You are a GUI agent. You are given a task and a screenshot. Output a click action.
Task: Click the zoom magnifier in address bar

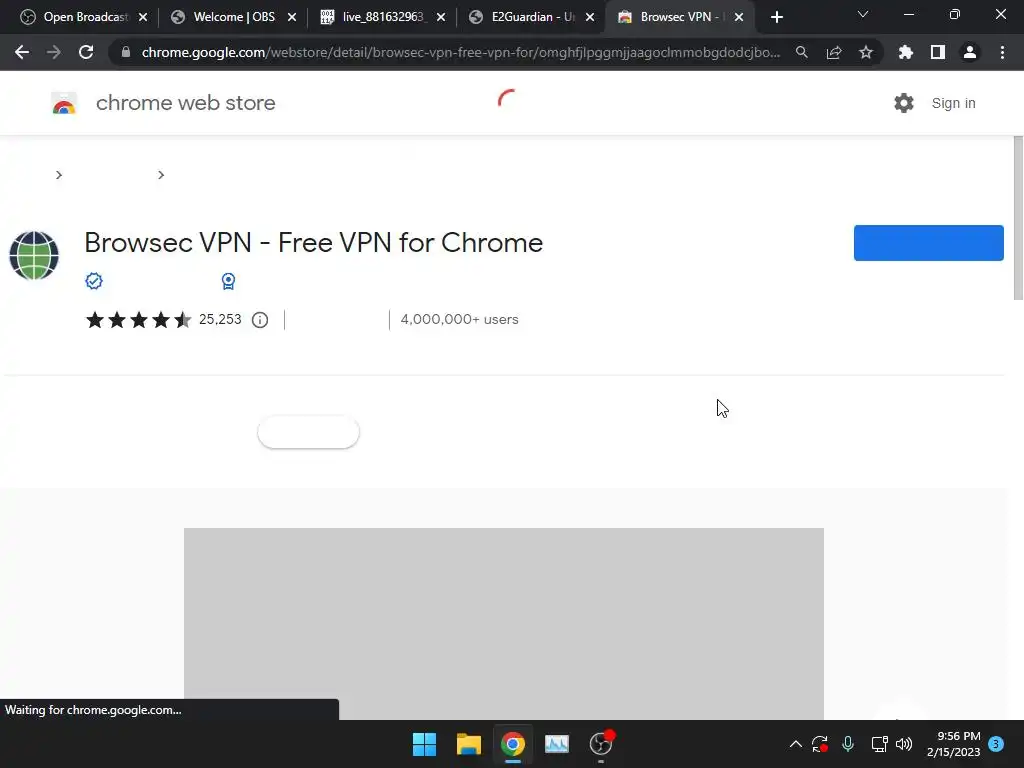tap(802, 52)
